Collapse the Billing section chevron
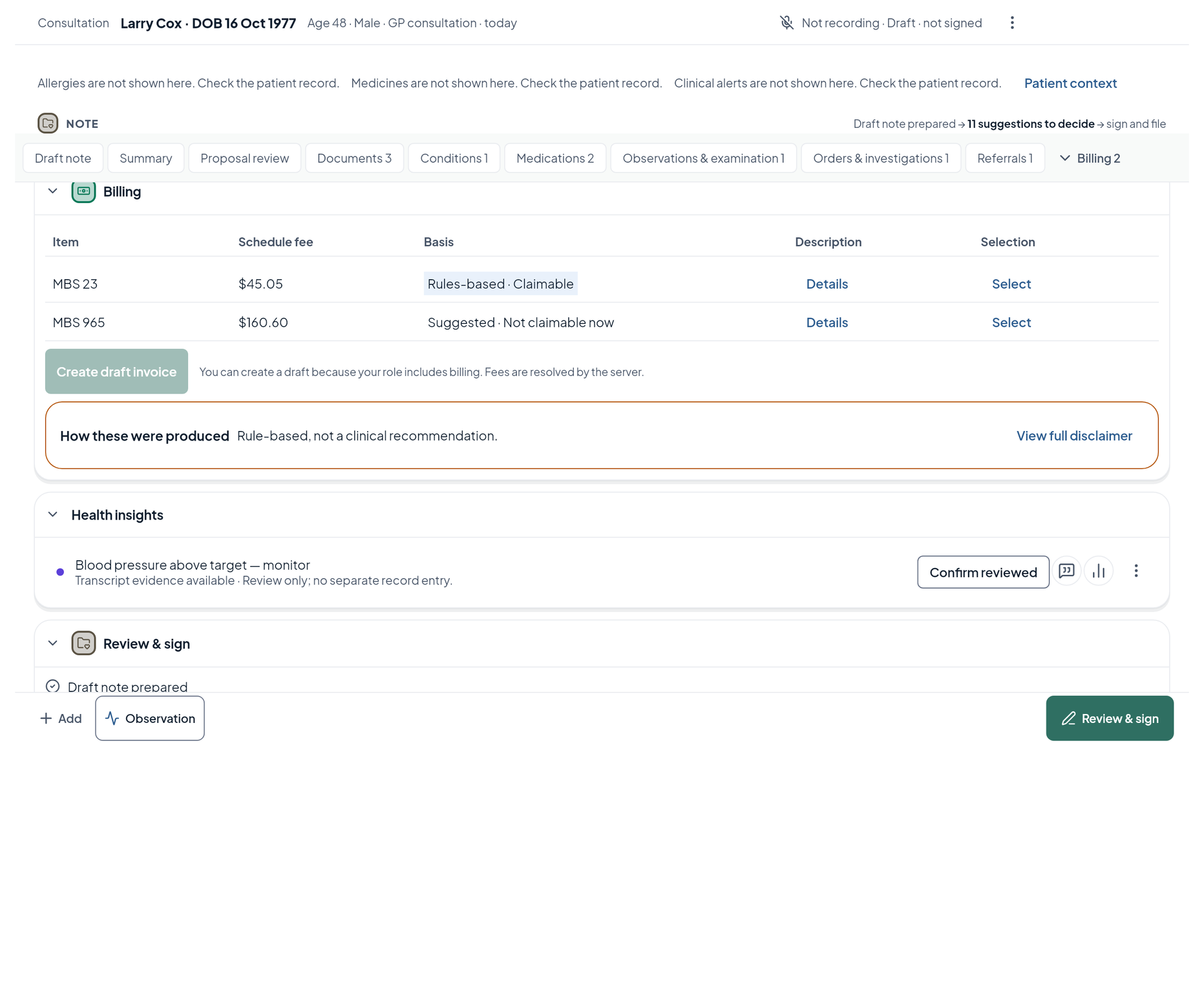Image resolution: width=1204 pixels, height=1006 pixels. [x=53, y=191]
